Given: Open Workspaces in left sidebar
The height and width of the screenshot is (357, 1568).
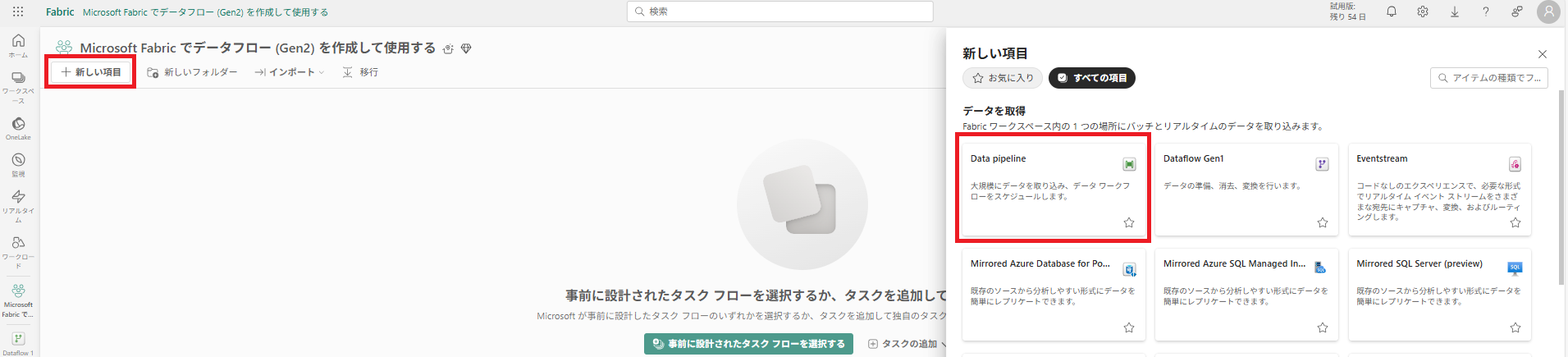Looking at the screenshot, I should 18,88.
